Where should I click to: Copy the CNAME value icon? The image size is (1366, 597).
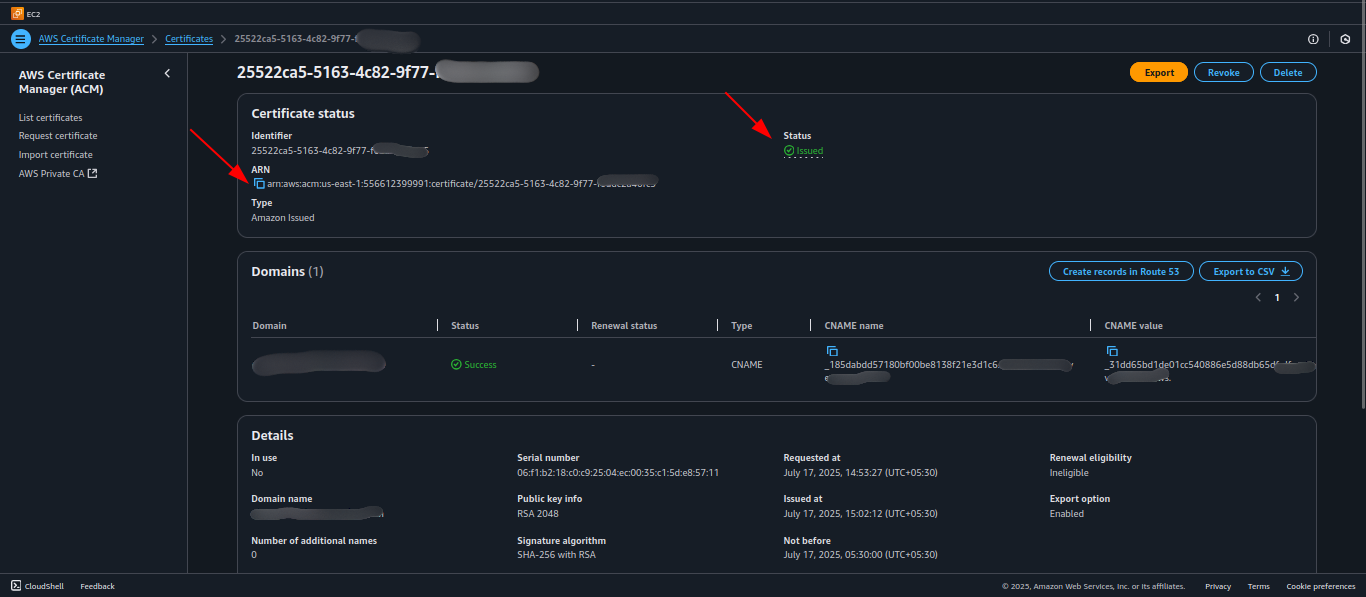pos(1111,351)
